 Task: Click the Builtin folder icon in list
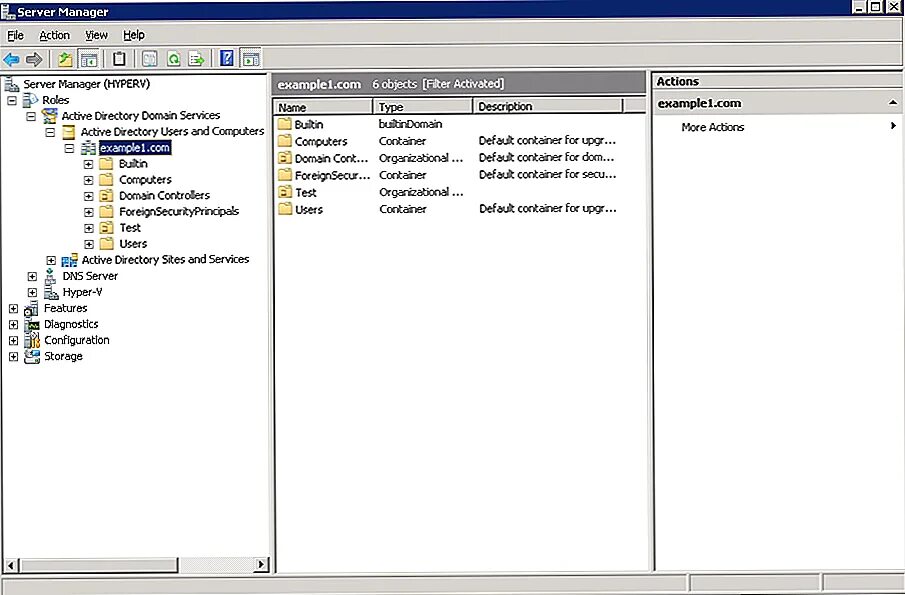(x=285, y=124)
